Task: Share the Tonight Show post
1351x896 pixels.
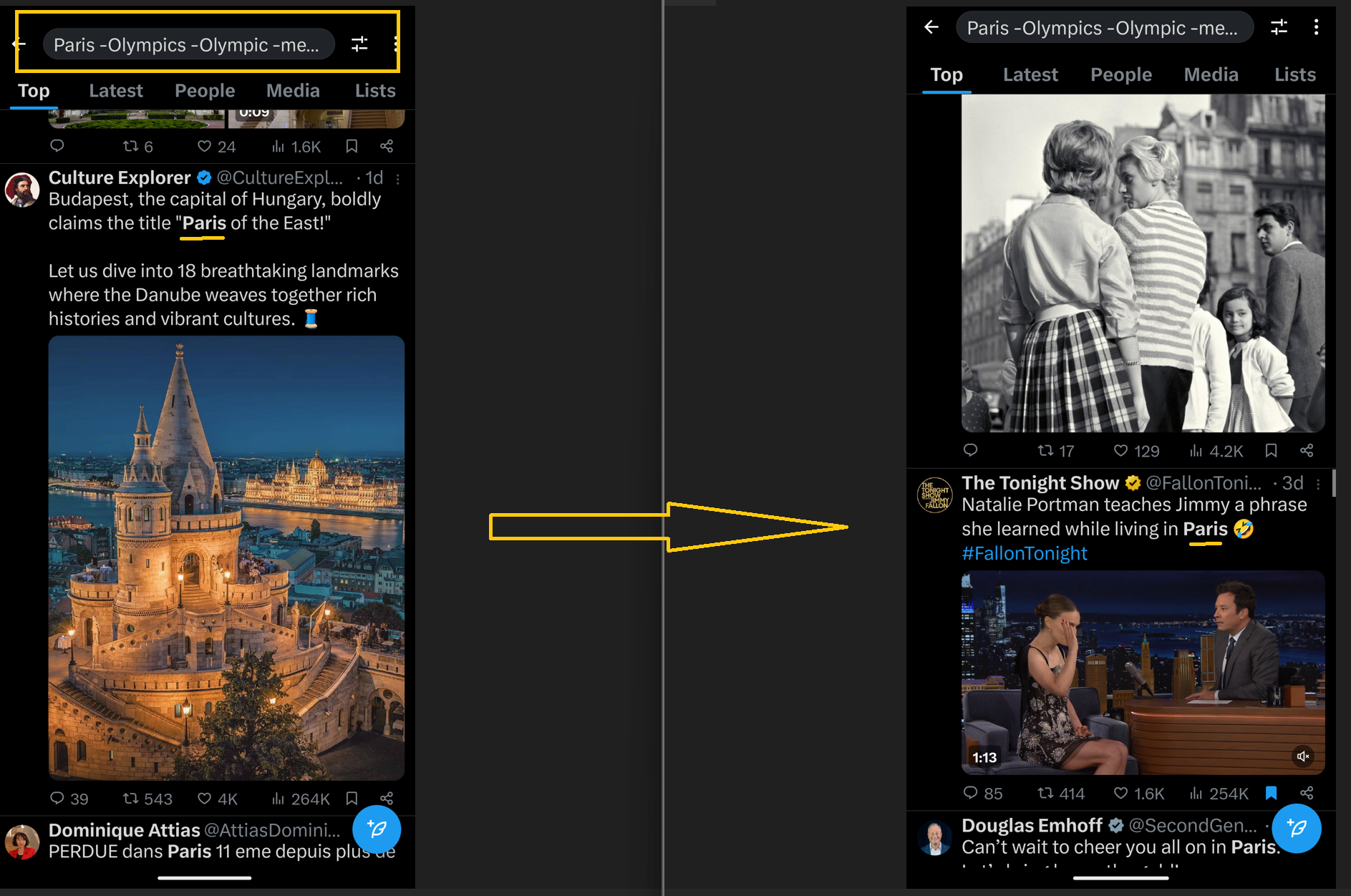Action: click(x=1307, y=792)
